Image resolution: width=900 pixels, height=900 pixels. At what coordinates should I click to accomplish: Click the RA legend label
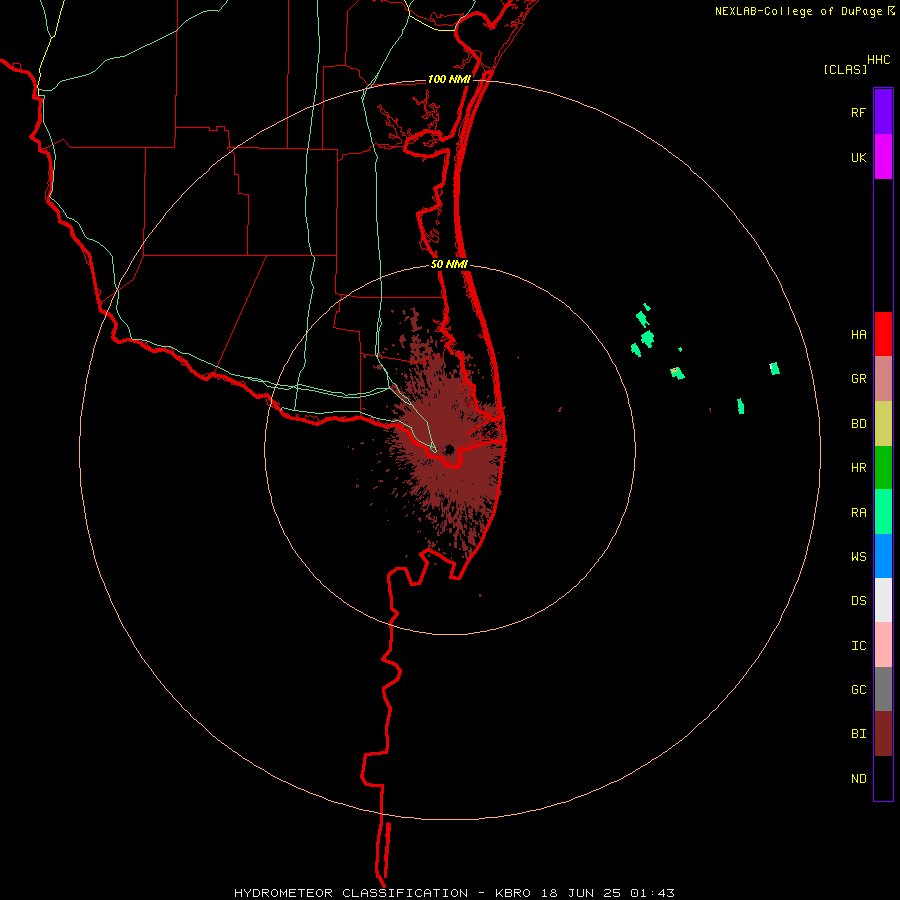tap(858, 513)
